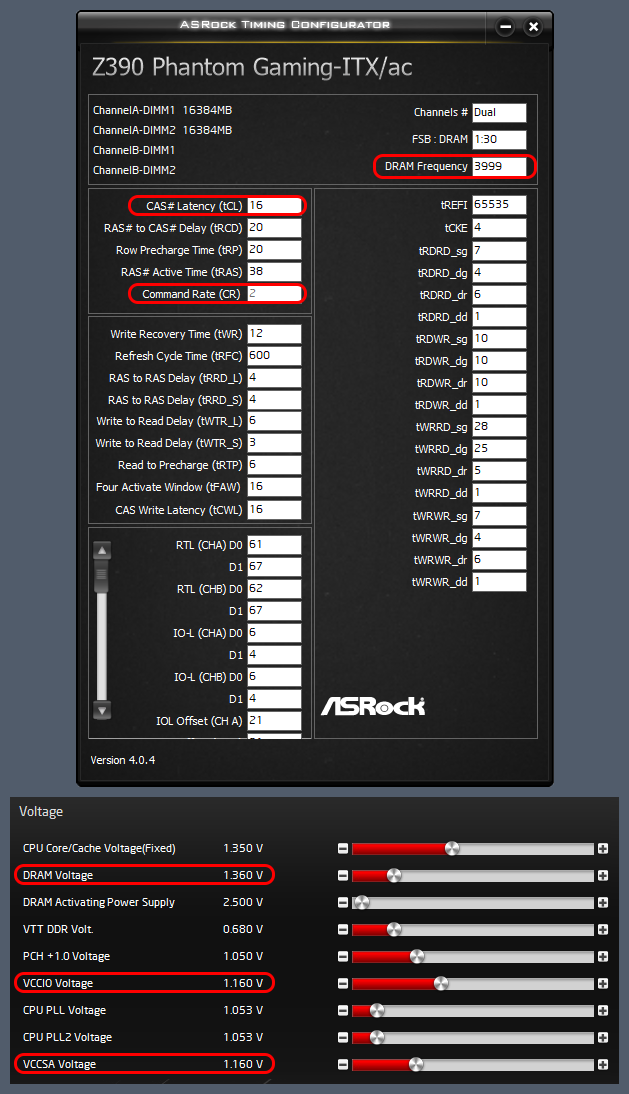Increase DRAM Activating Power Supply with plus
Image resolution: width=629 pixels, height=1094 pixels.
pyautogui.click(x=603, y=902)
